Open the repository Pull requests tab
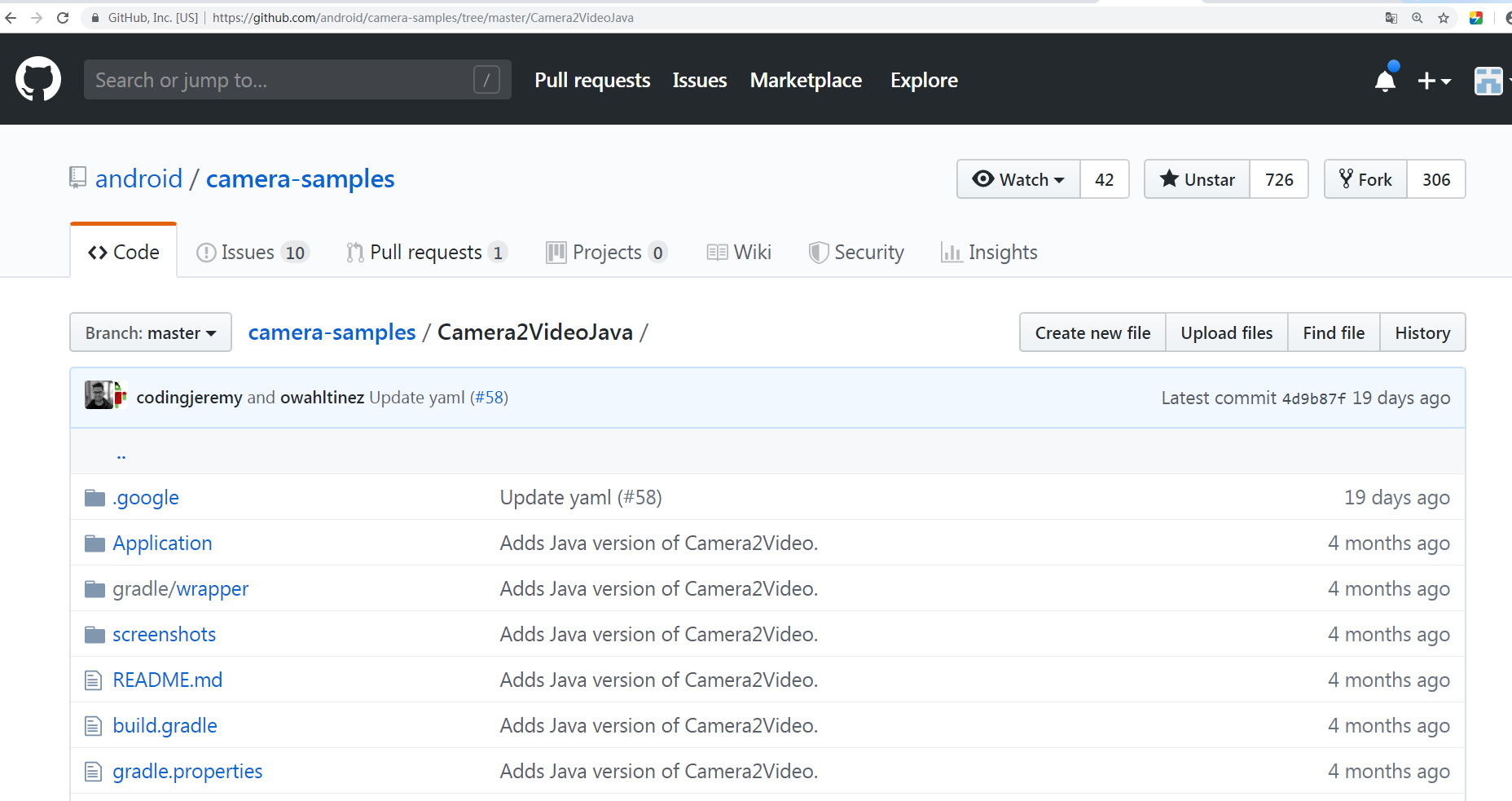Image resolution: width=1512 pixels, height=801 pixels. [427, 253]
